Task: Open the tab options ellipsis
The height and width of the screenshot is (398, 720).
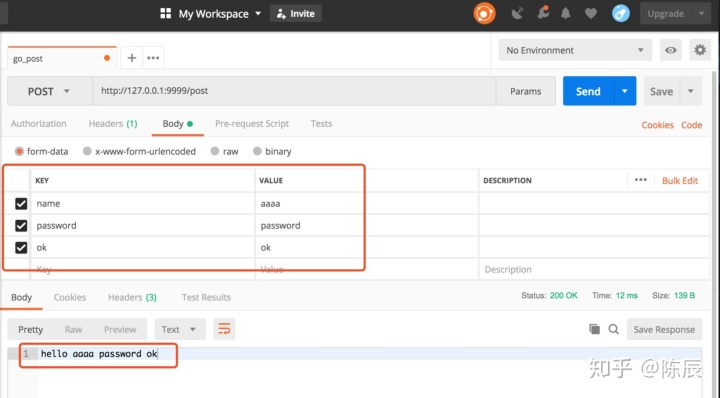Action: (x=153, y=58)
